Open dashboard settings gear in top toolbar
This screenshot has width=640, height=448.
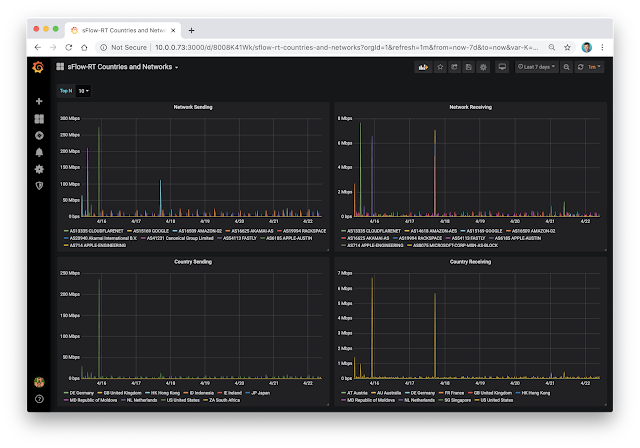pos(483,67)
